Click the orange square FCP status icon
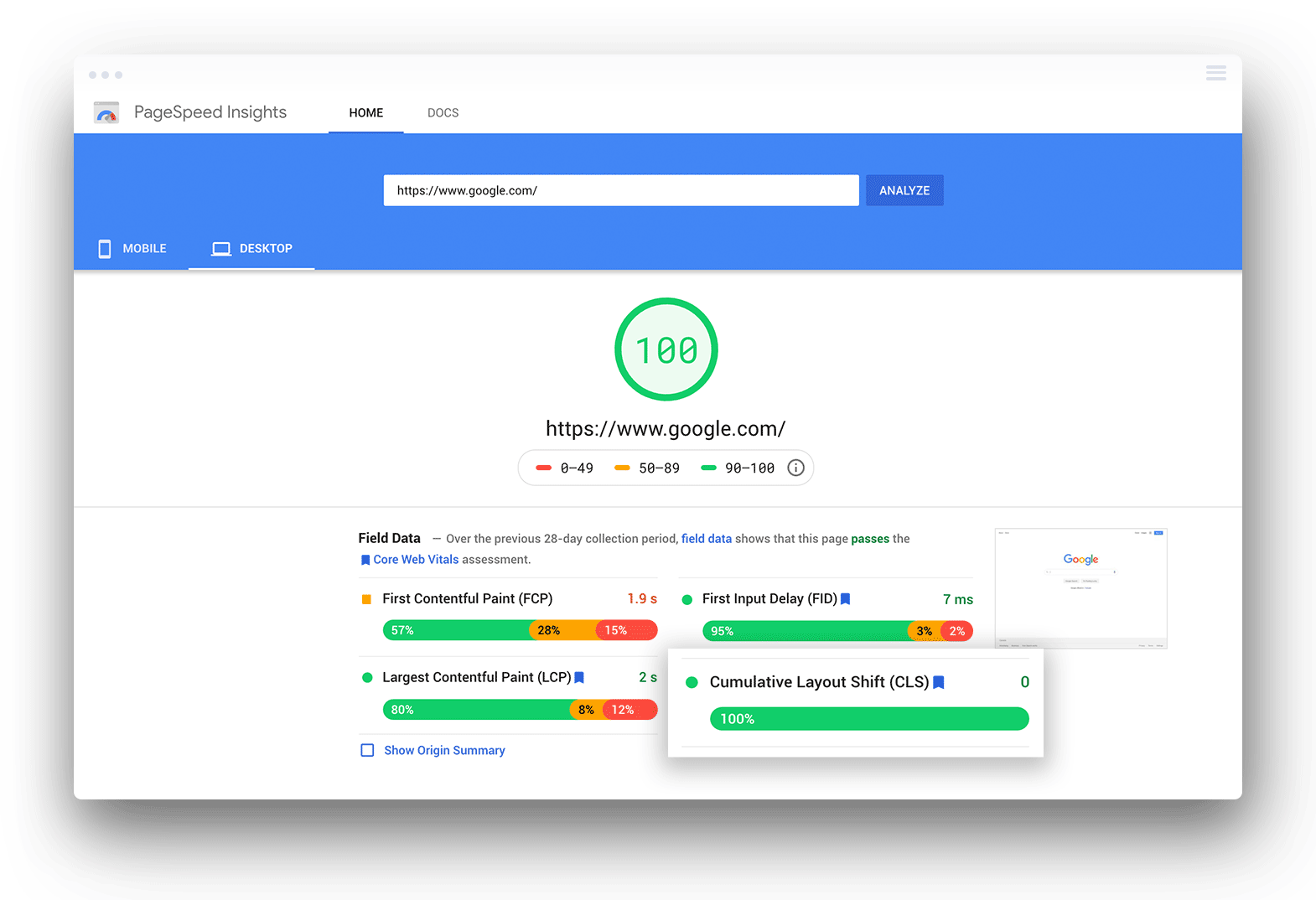This screenshot has height=900, width=1316. pos(366,599)
